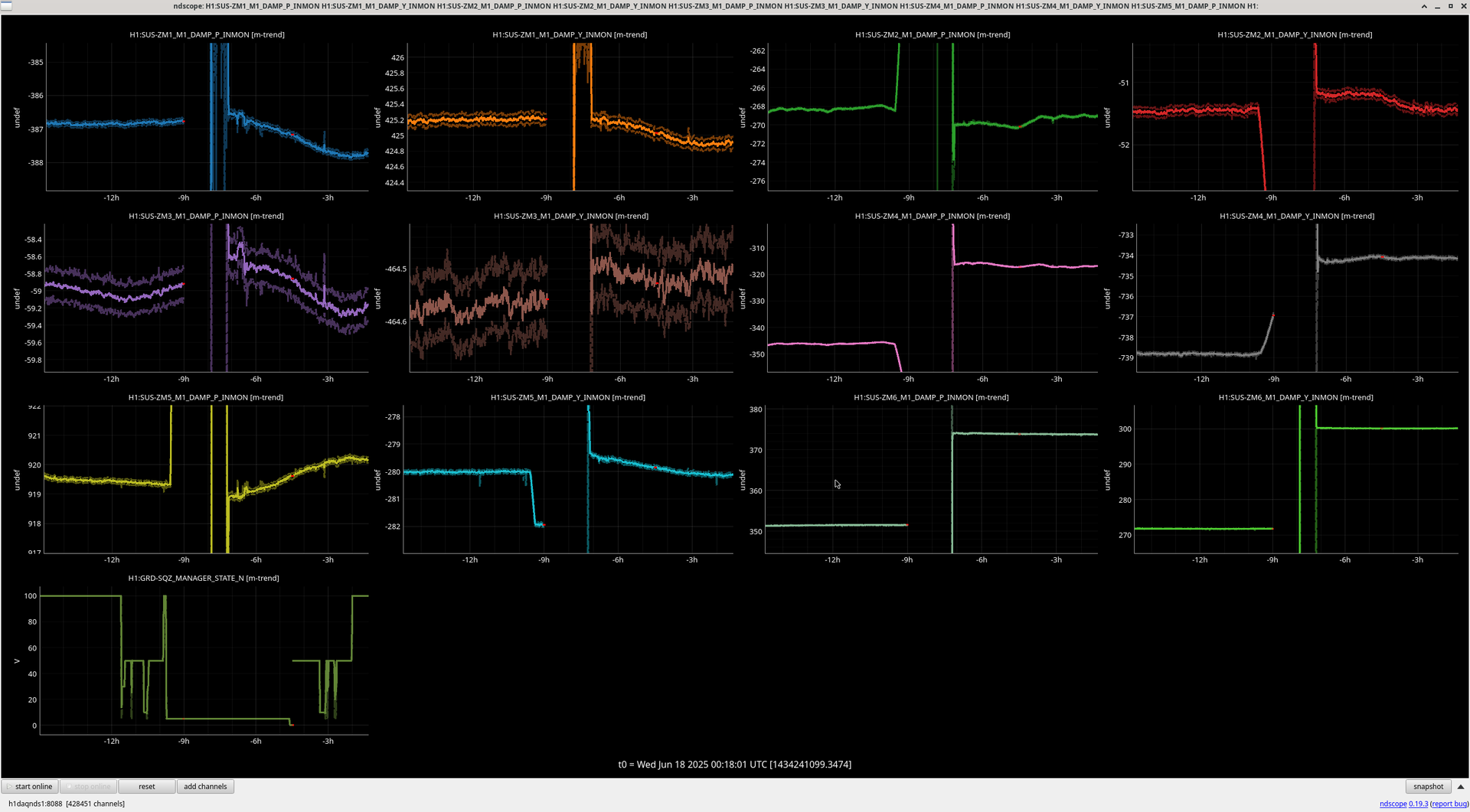The image size is (1470, 812).
Task: Select the ZM1_M1_DAMP_P_INMON plot title
Action: pos(207,34)
